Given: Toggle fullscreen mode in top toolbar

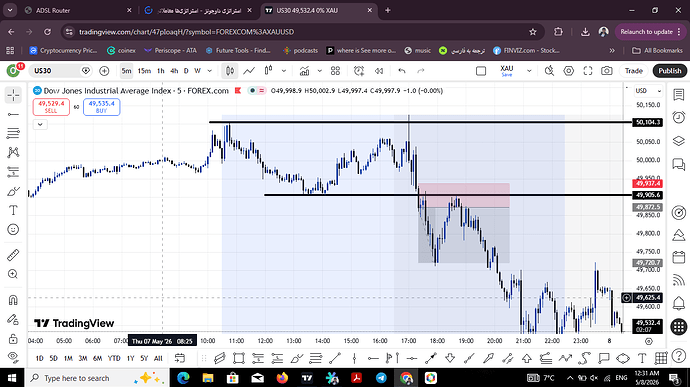Looking at the screenshot, I should coord(588,71).
